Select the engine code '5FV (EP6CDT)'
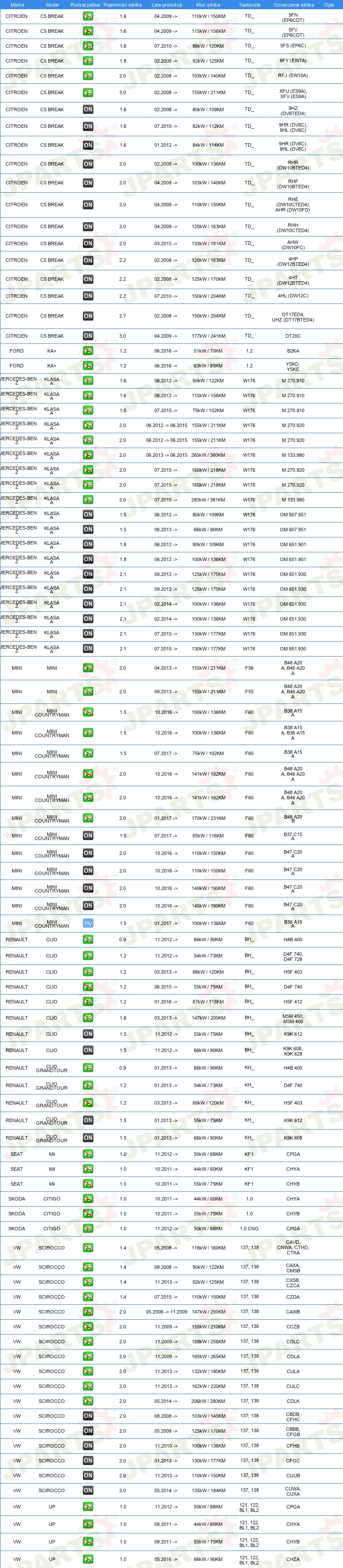Viewport: 343px width, 1568px height. pyautogui.click(x=293, y=32)
